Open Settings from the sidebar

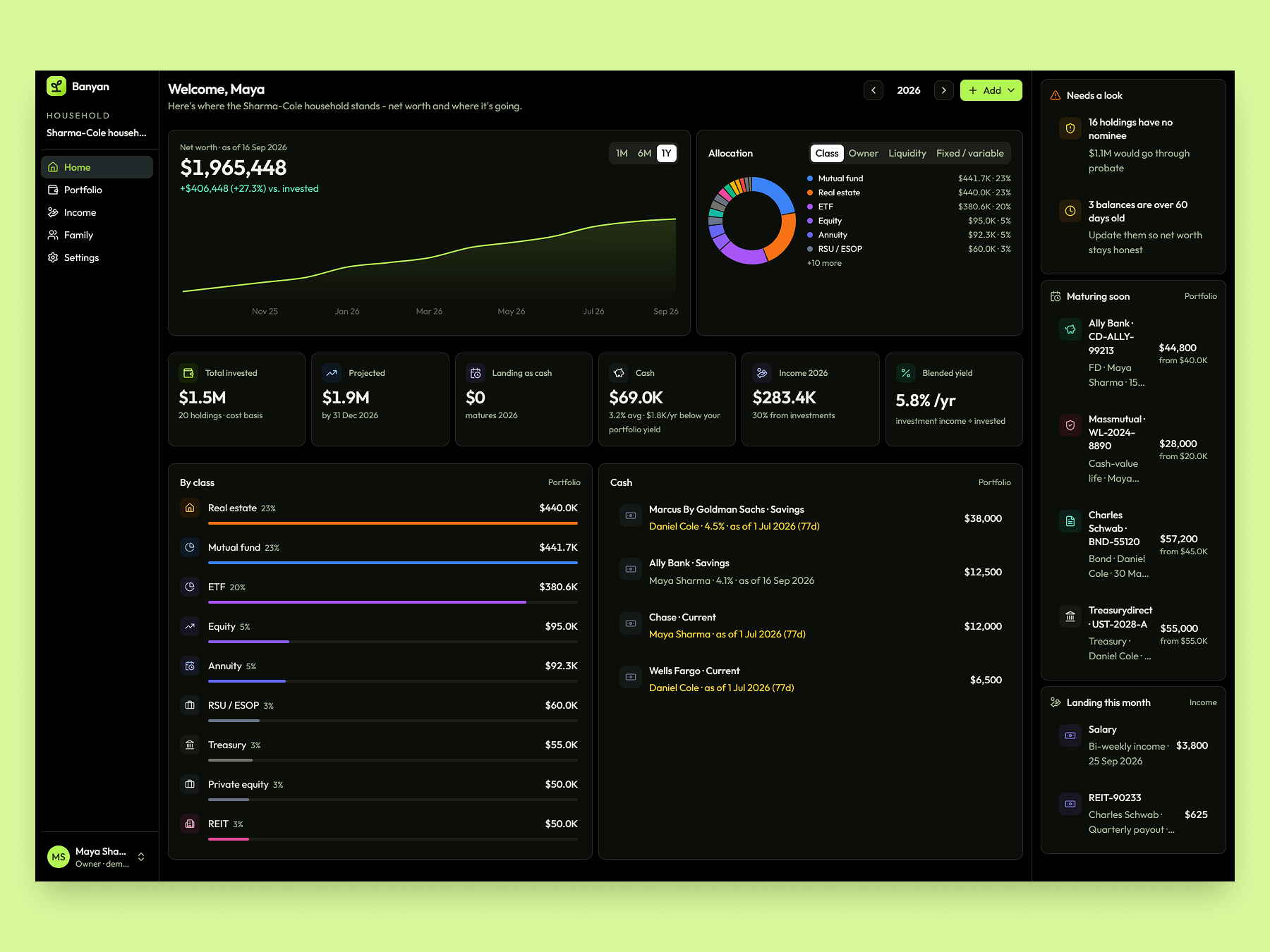pos(97,257)
